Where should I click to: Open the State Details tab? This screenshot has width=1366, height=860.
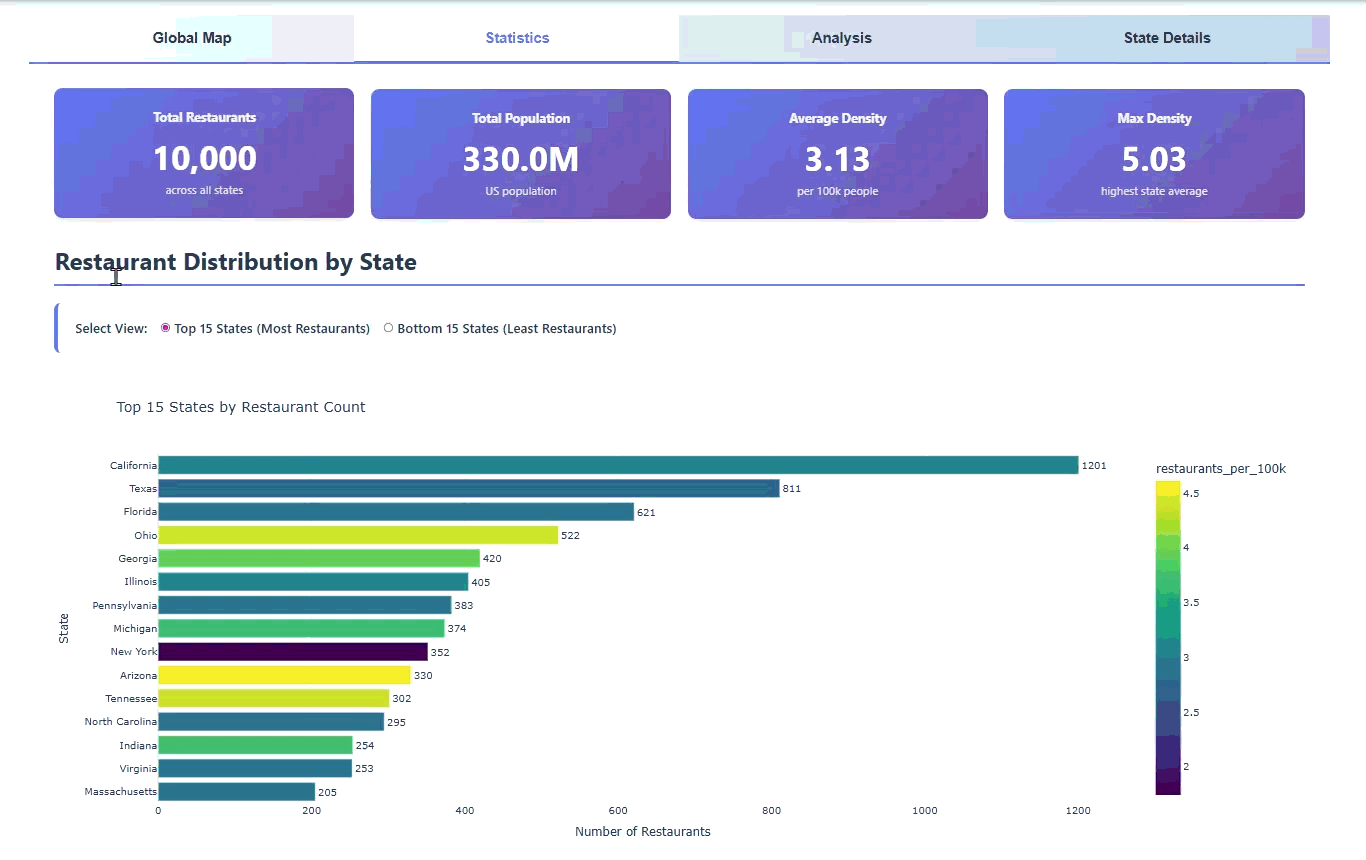[x=1166, y=38]
